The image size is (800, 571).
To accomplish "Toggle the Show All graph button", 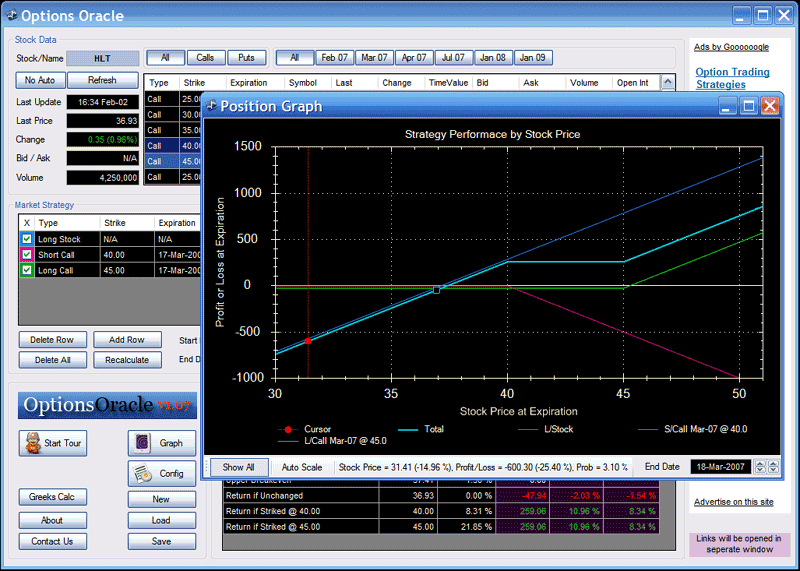I will tap(238, 467).
